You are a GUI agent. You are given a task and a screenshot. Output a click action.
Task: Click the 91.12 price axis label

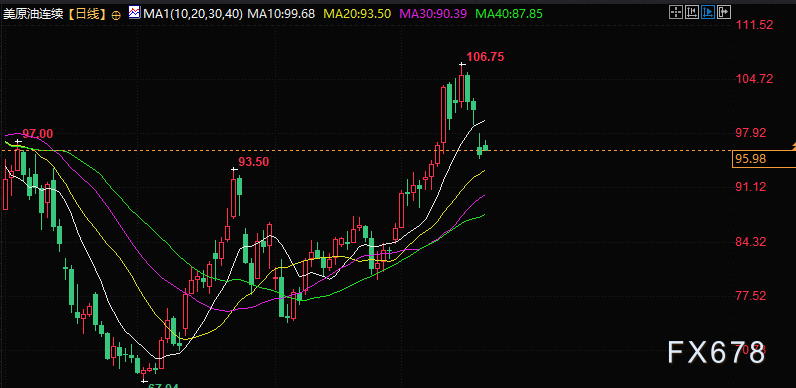[x=751, y=187]
